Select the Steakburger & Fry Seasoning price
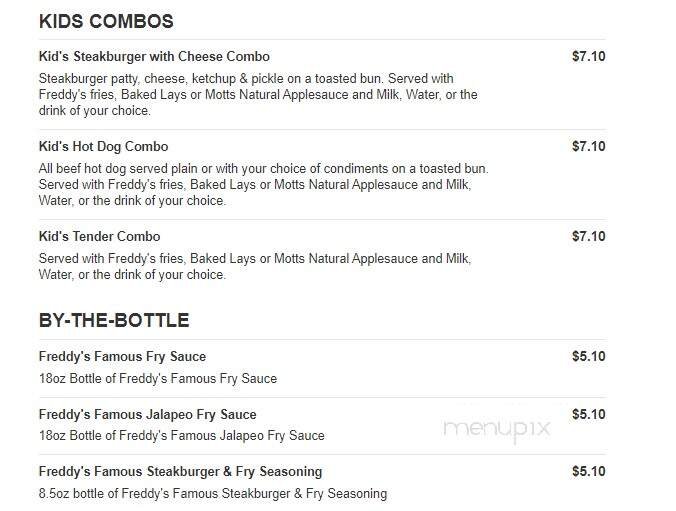The image size is (676, 511). pos(588,472)
